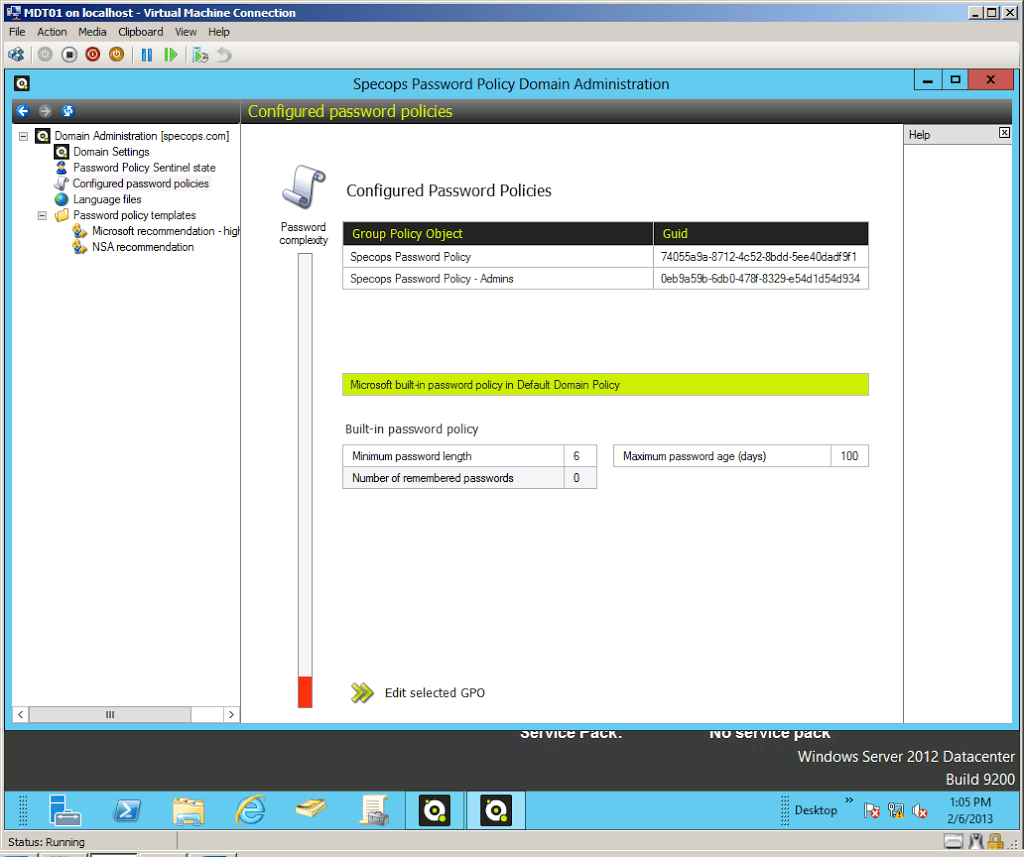The height and width of the screenshot is (857, 1024).
Task: Open the Help menu in menu bar
Action: click(219, 32)
